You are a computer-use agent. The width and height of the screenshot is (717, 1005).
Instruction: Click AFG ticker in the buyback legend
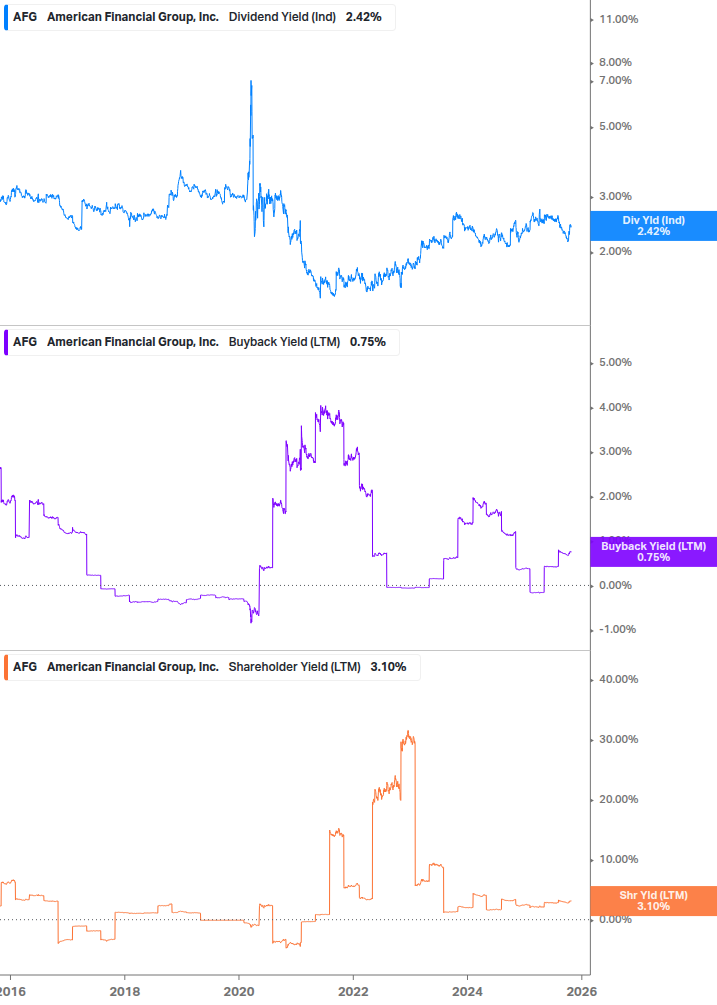[25, 342]
